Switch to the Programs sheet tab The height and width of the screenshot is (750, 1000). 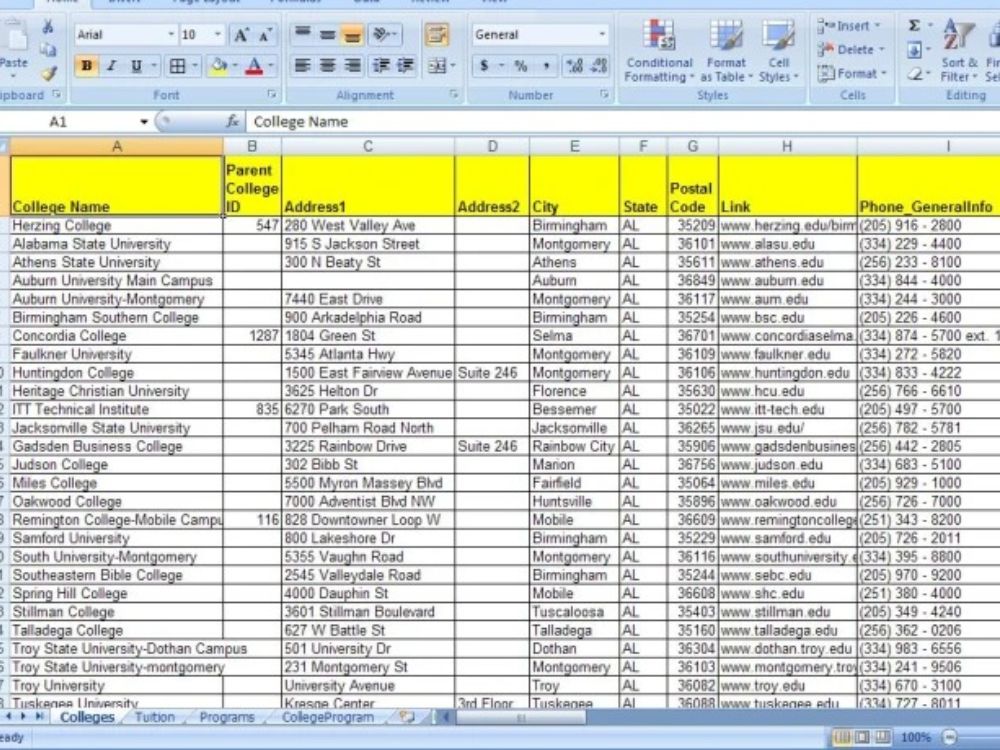[226, 717]
